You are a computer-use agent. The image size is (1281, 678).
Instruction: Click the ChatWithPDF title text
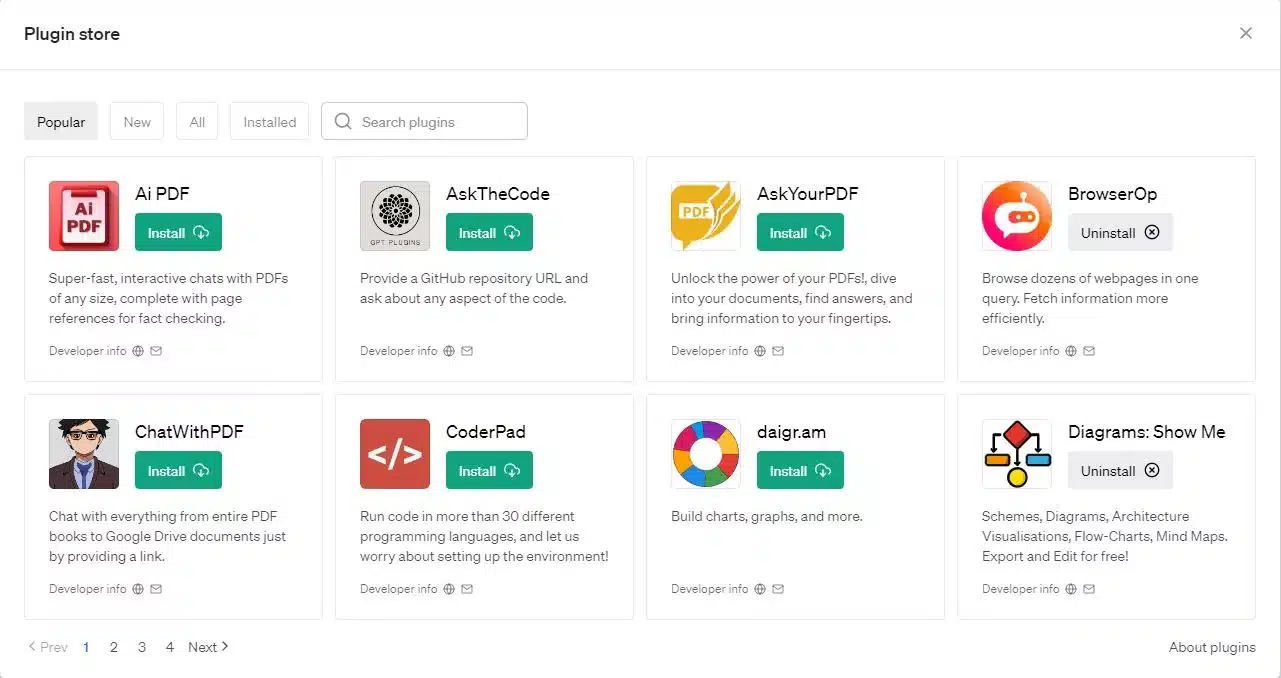(x=189, y=432)
